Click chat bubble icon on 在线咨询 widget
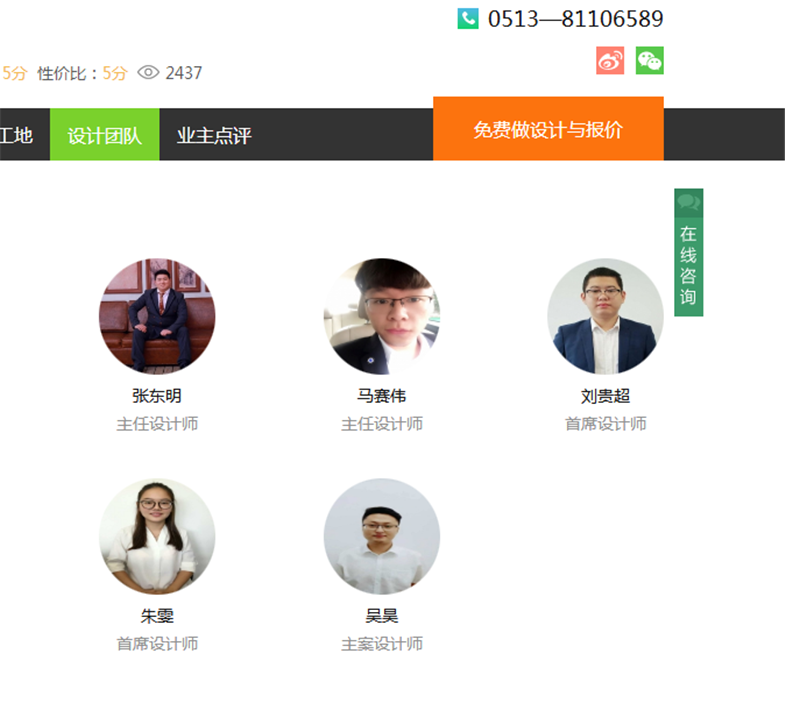 click(x=688, y=203)
